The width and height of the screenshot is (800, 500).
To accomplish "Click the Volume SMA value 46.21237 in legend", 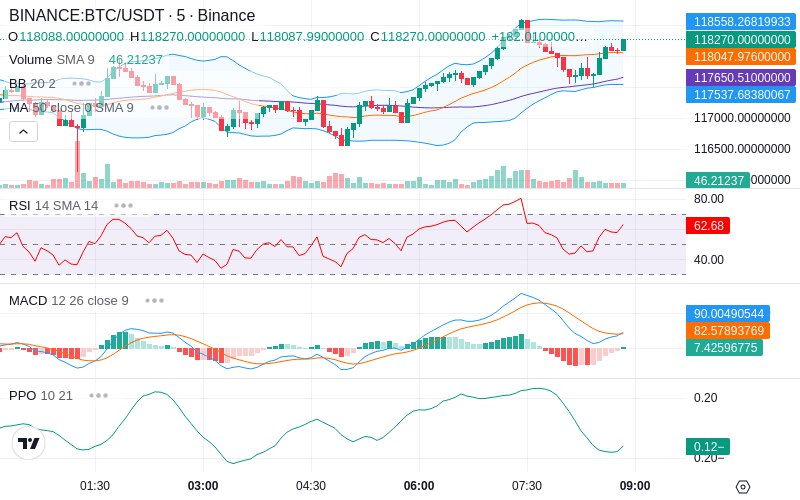I will point(136,60).
